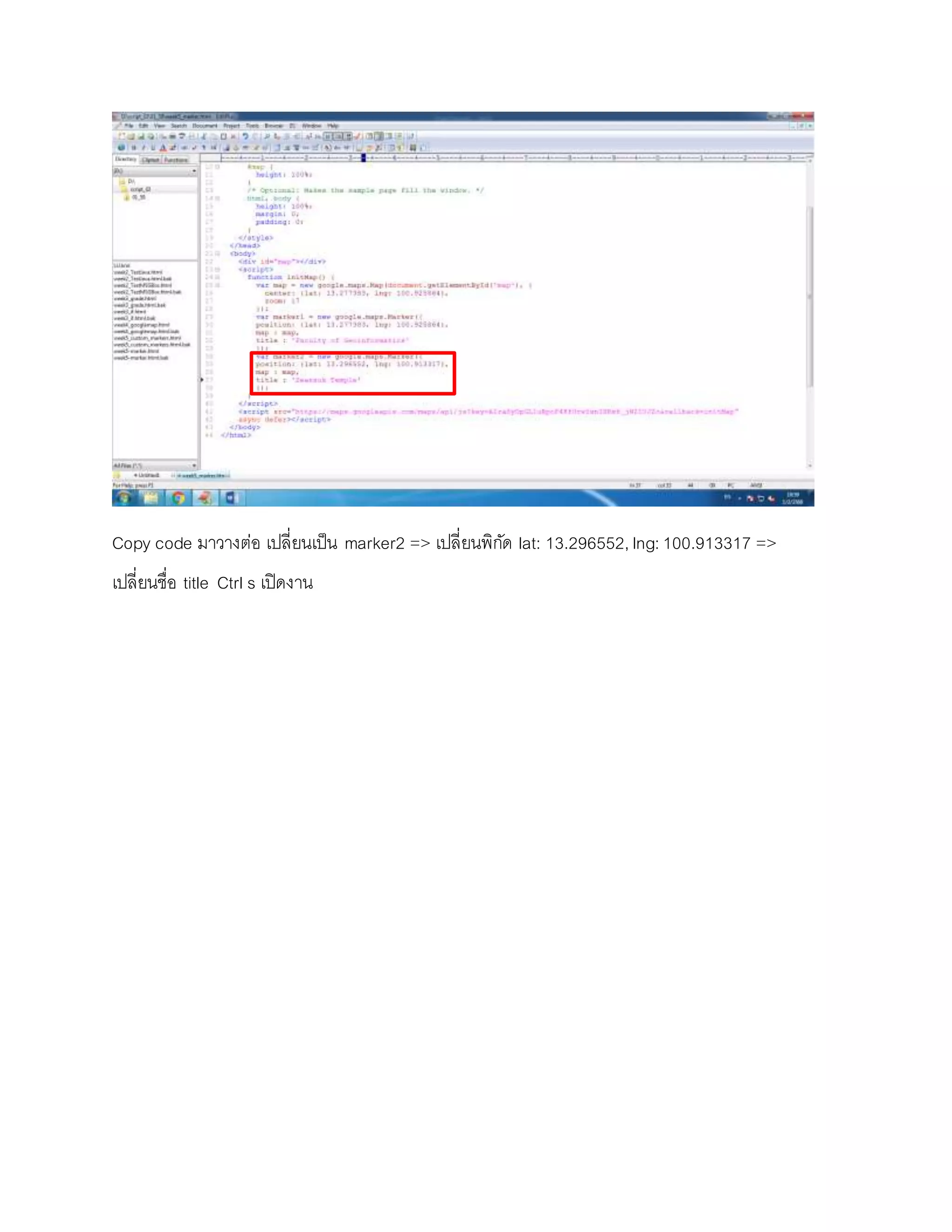Screen dimensions: 952x1232
Task: Open EditPlus from the taskbar
Action: tap(205, 498)
